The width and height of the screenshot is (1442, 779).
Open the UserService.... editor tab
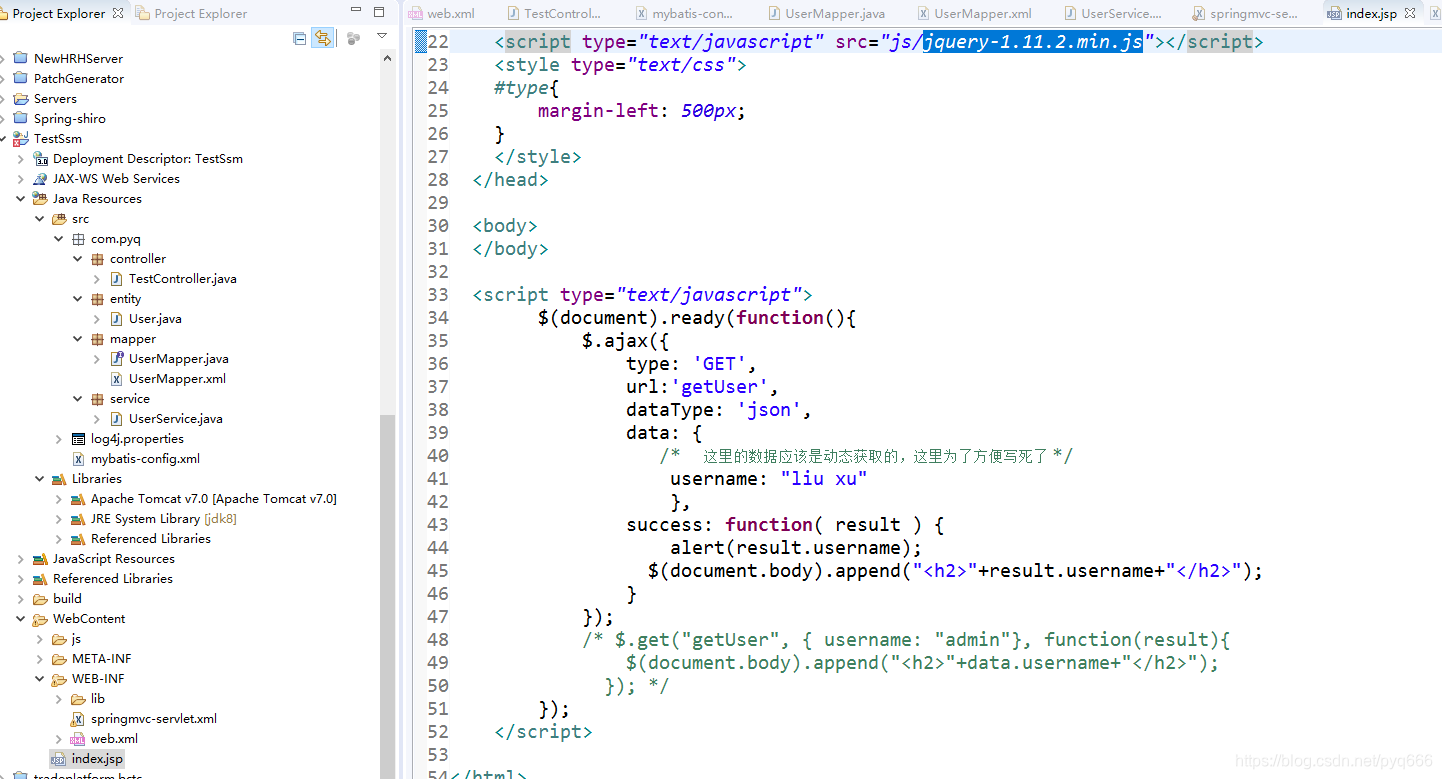1113,13
